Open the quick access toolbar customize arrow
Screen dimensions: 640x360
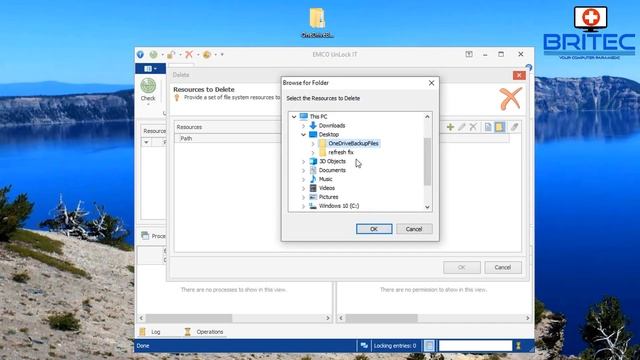pyautogui.click(x=222, y=54)
